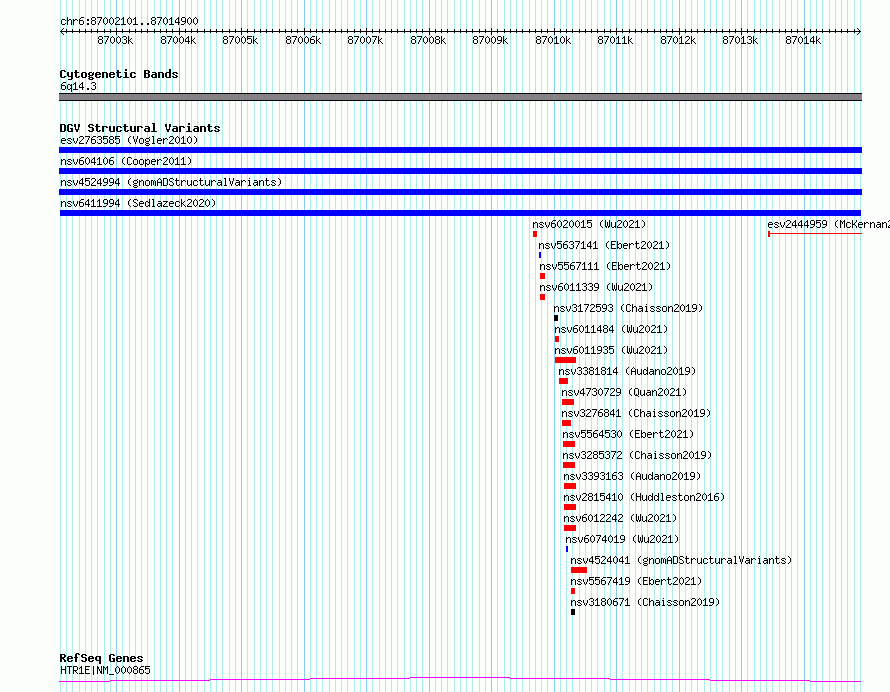890x692 pixels.
Task: Click red bar under nsv4524041
Action: 579,570
